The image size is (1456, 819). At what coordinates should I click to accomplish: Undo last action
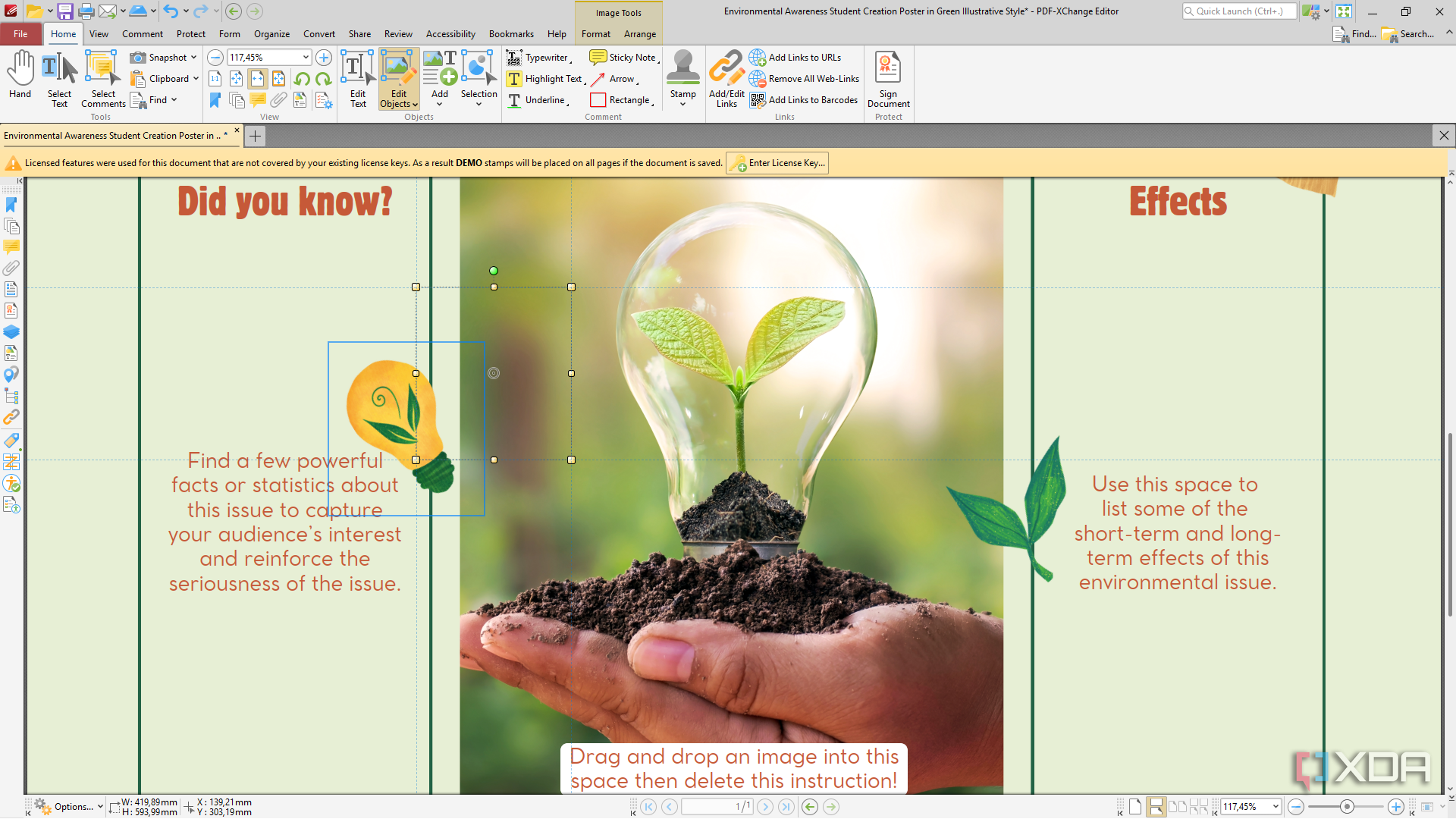[x=171, y=11]
